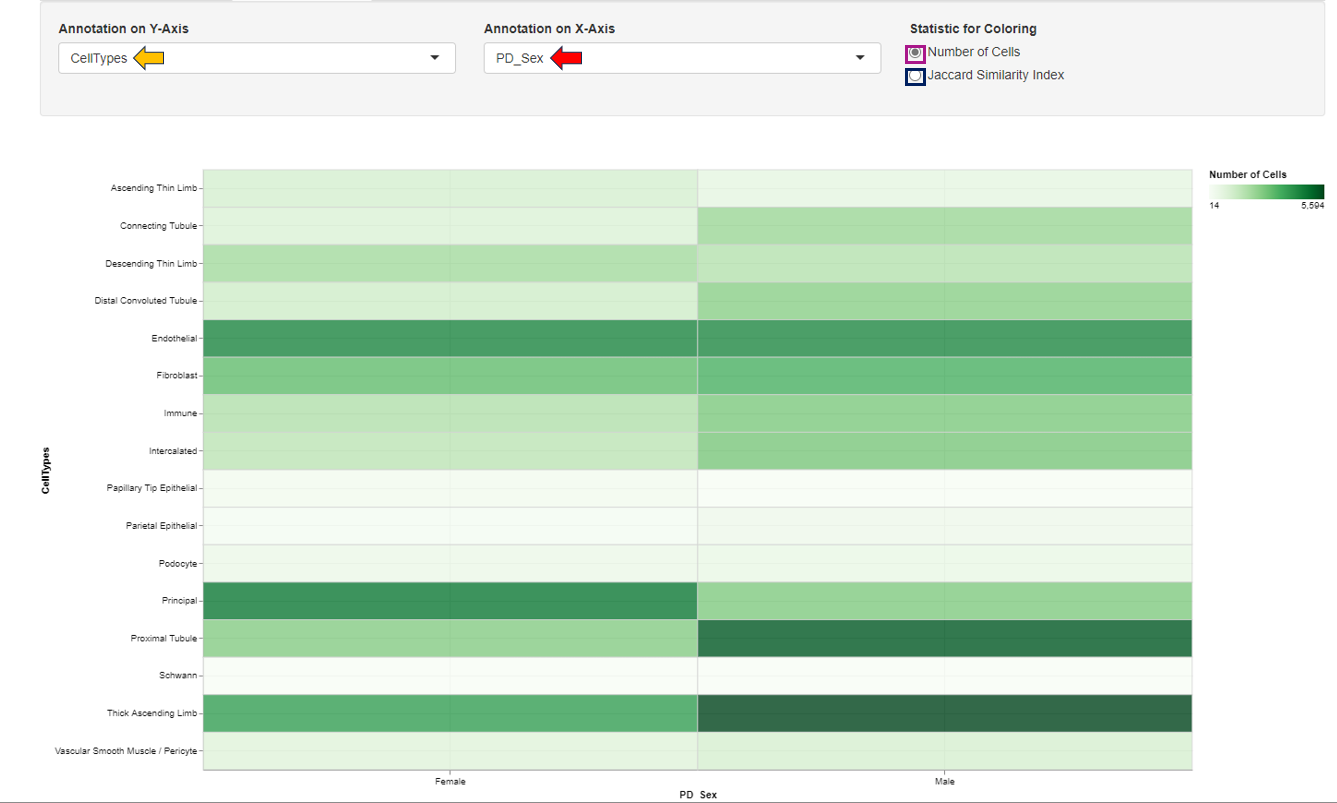Image resolution: width=1337 pixels, height=803 pixels.
Task: Click the Intercalated Male heatmap cell
Action: pyautogui.click(x=945, y=451)
